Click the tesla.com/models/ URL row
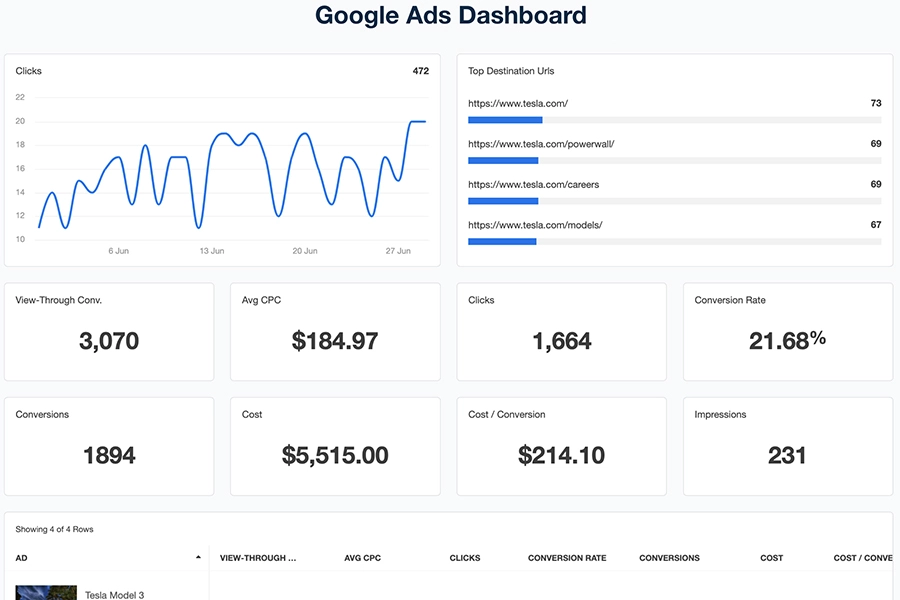This screenshot has height=600, width=900. (x=535, y=225)
